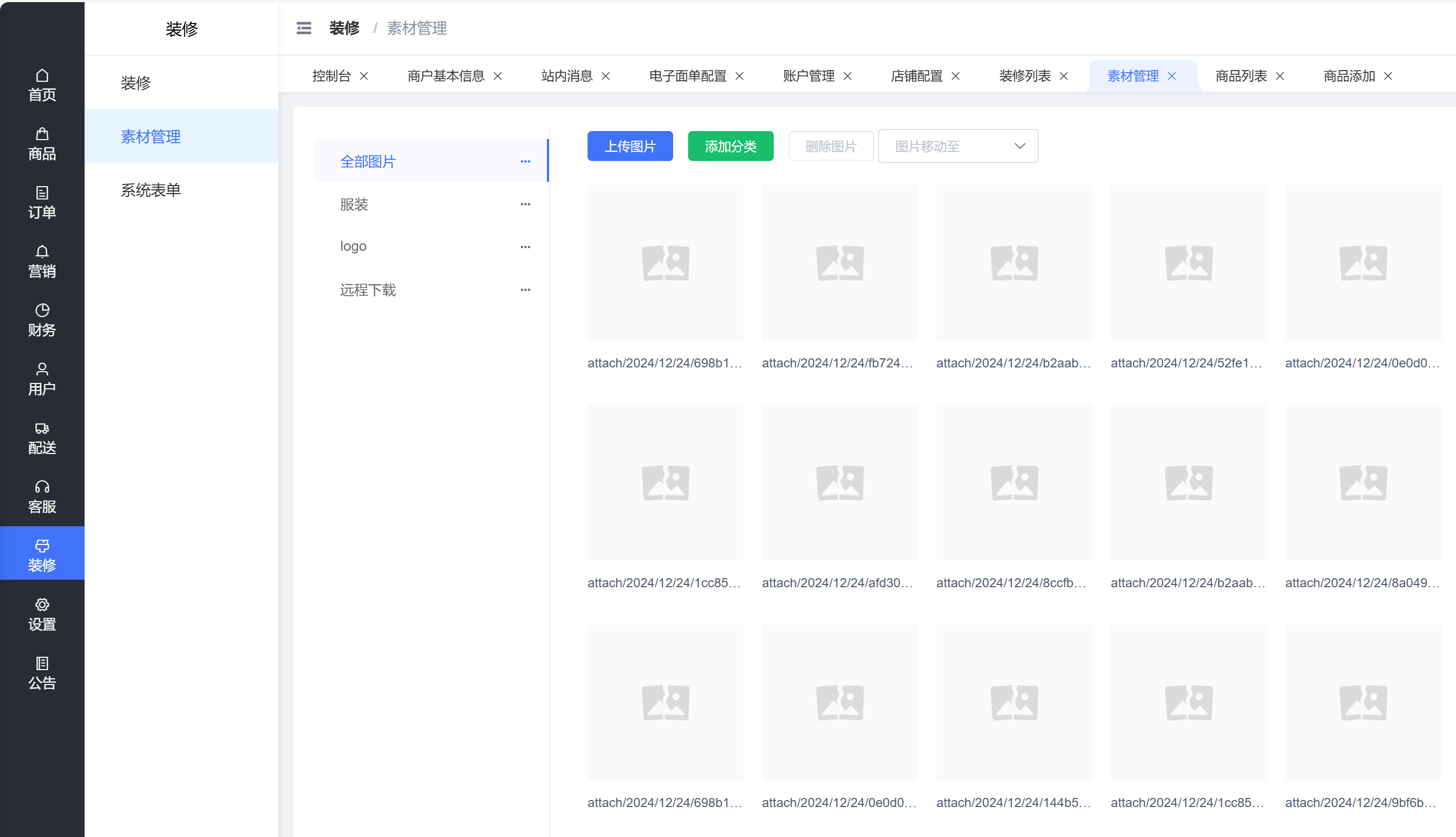Switch to the 装修列表 tab
Screen dimensions: 1456x837
click(1025, 76)
